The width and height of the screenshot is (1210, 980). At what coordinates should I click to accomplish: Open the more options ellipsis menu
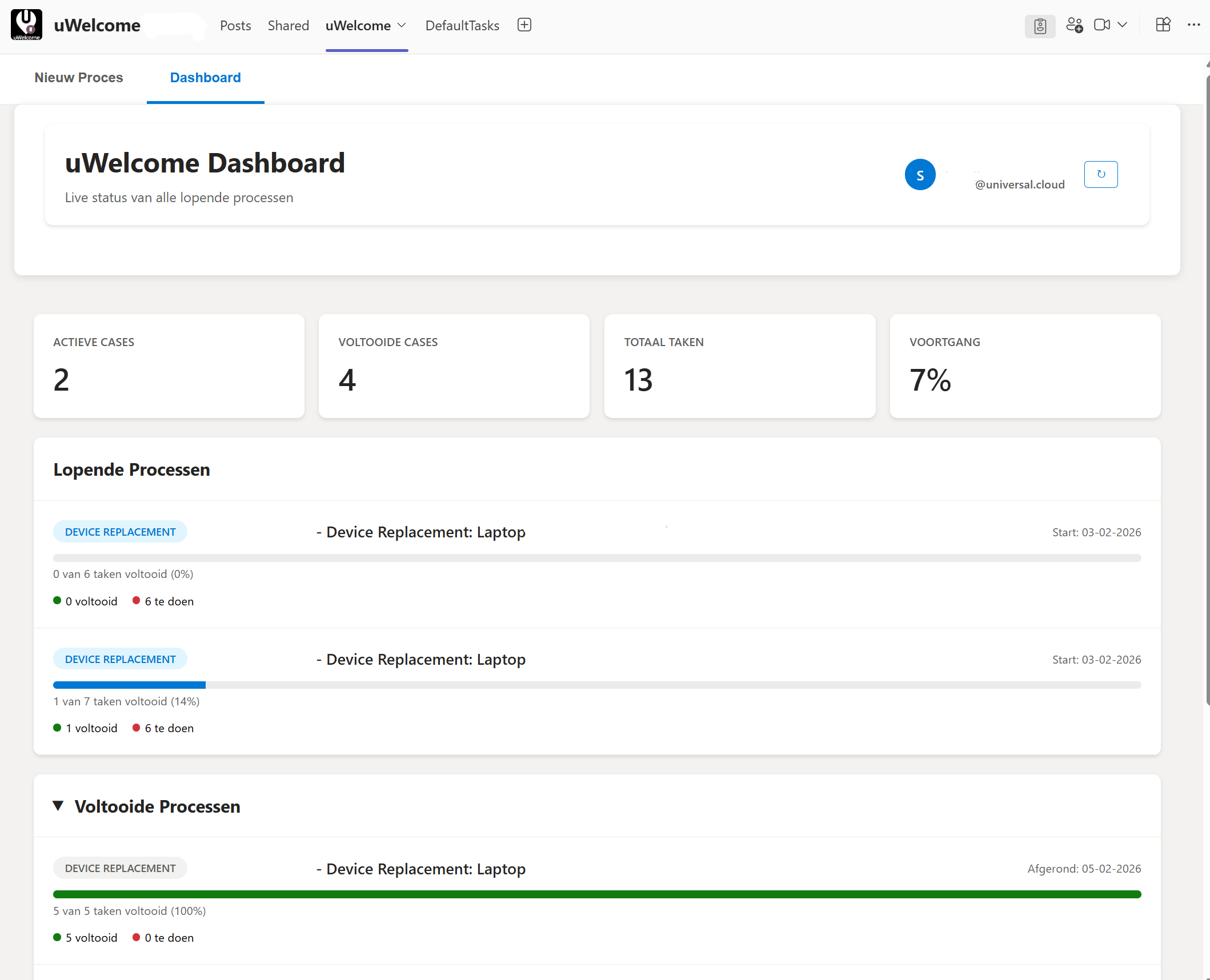coord(1193,25)
